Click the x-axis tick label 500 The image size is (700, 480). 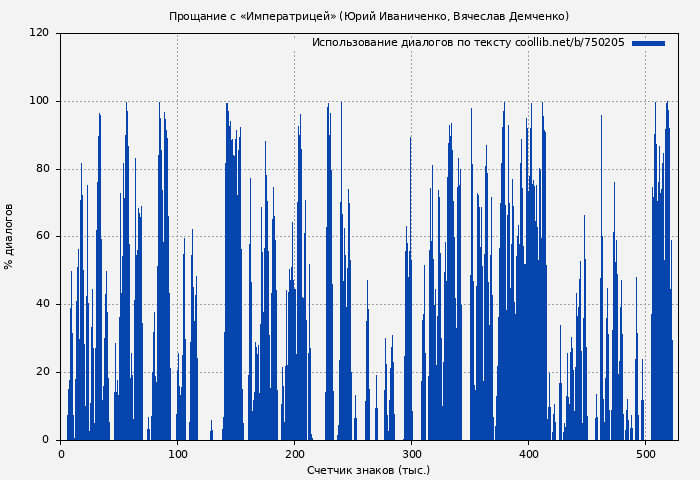pos(645,454)
